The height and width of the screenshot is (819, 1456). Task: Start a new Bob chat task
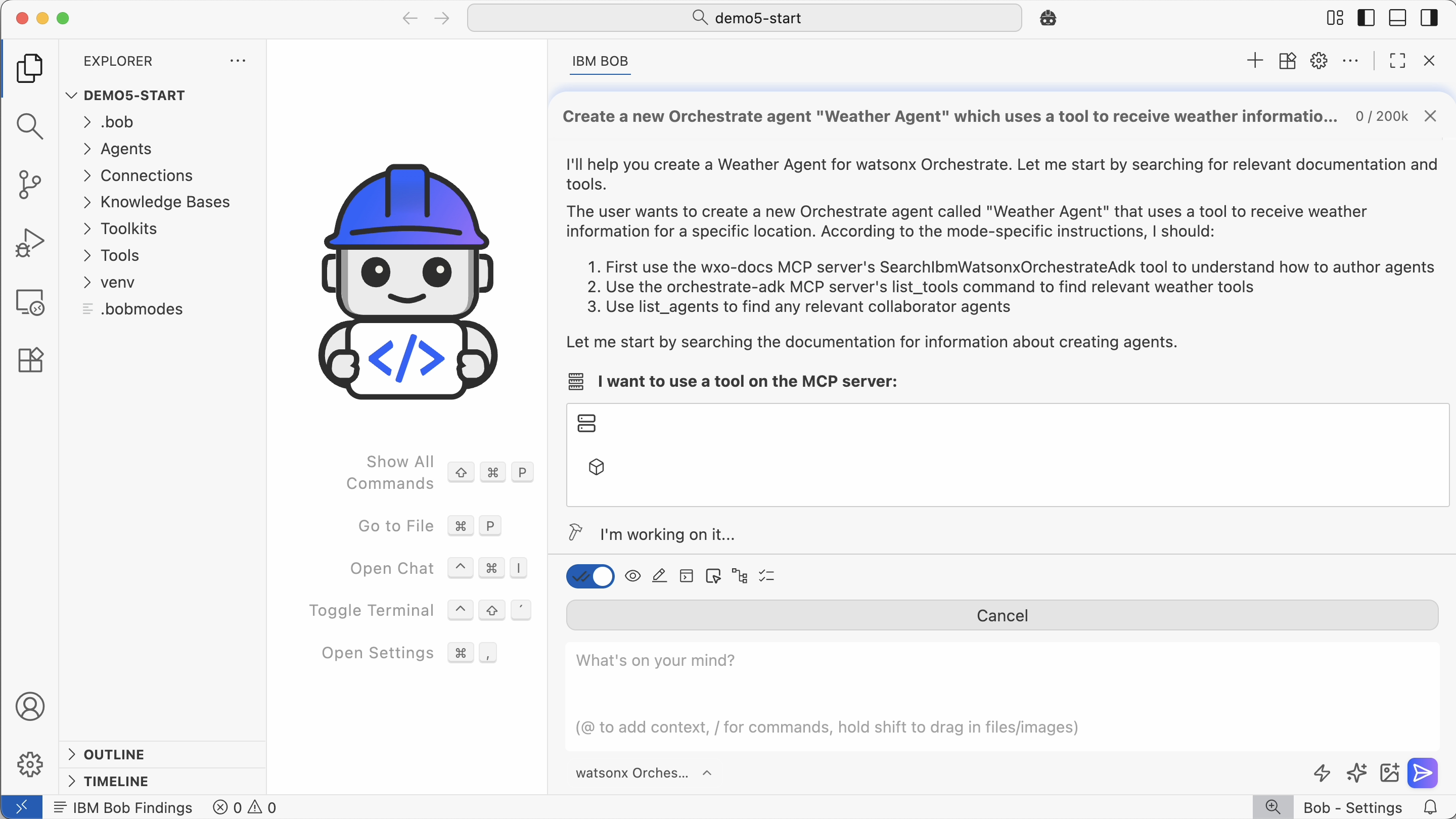[x=1254, y=61]
